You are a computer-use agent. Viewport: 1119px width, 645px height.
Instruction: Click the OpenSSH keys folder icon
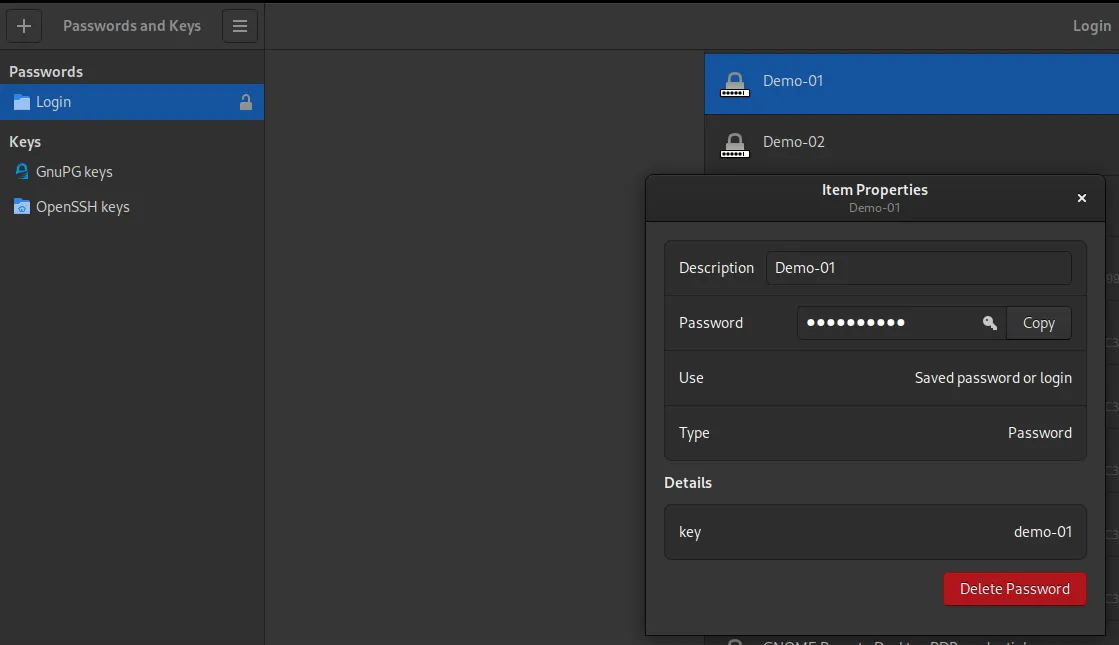pyautogui.click(x=21, y=207)
